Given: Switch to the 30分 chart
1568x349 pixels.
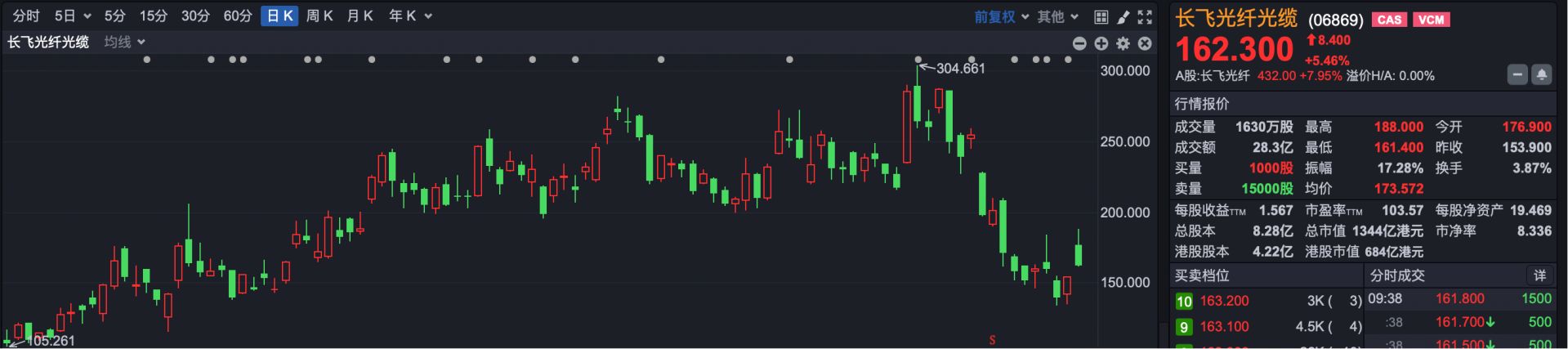Looking at the screenshot, I should coord(195,16).
